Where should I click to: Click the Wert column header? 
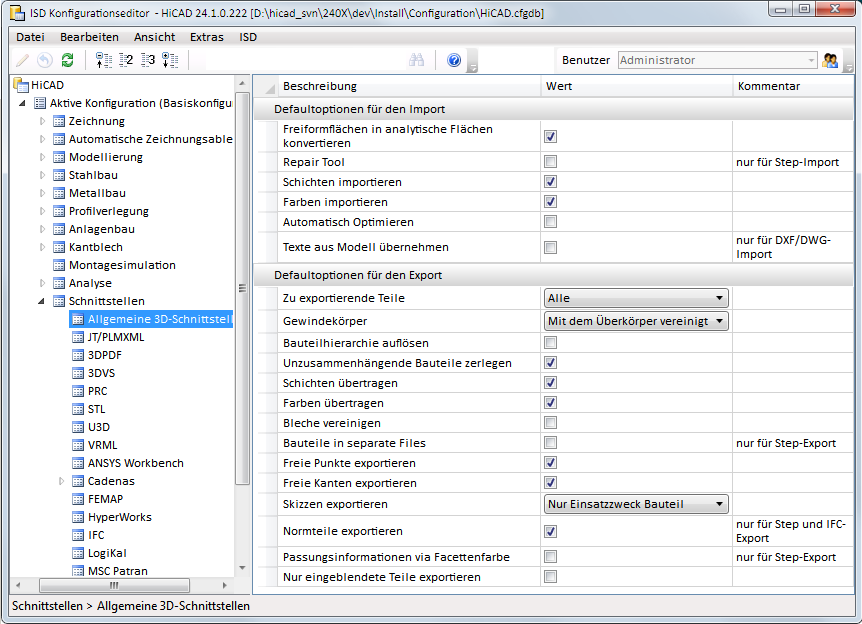click(637, 86)
